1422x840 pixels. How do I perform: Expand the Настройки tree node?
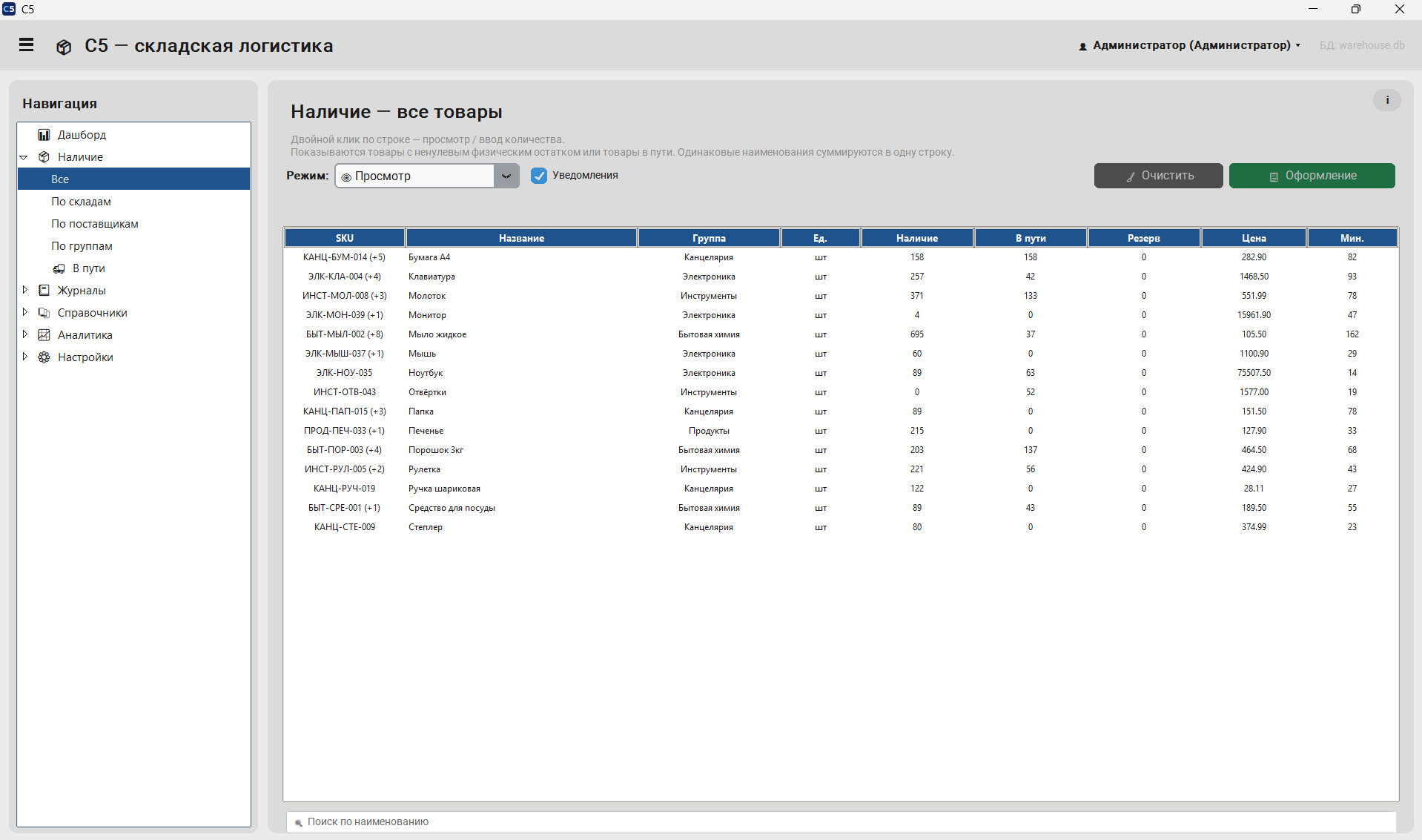[24, 357]
